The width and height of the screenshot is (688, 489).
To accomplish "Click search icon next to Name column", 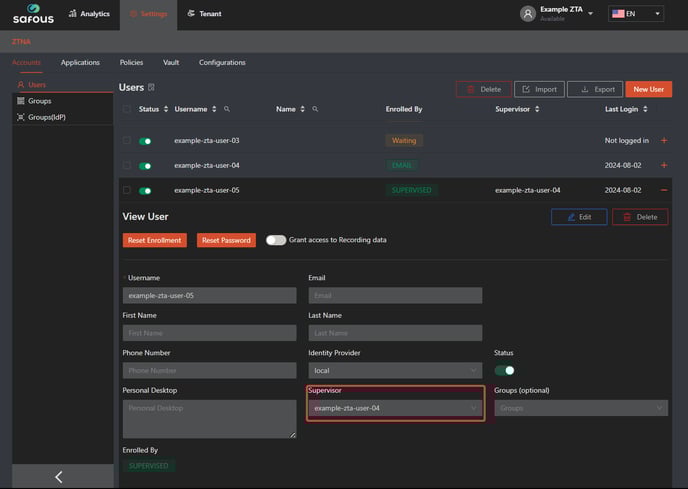I will click(315, 109).
